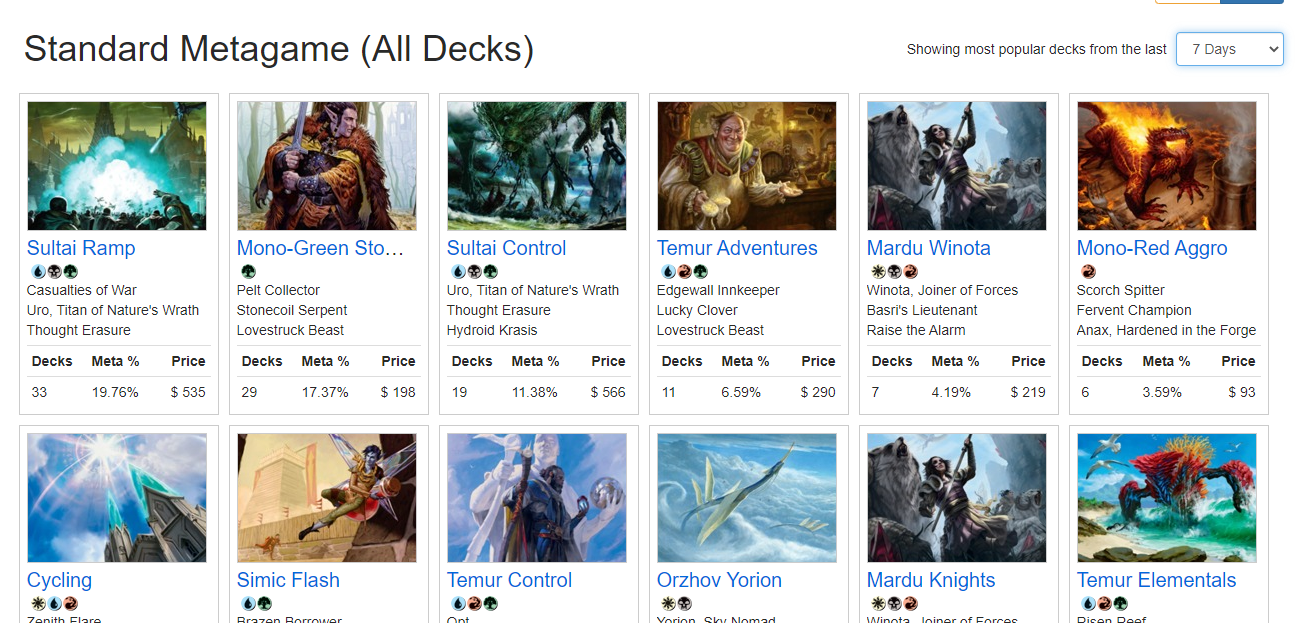
Task: Click the Cycling deck card artwork
Action: [116, 498]
